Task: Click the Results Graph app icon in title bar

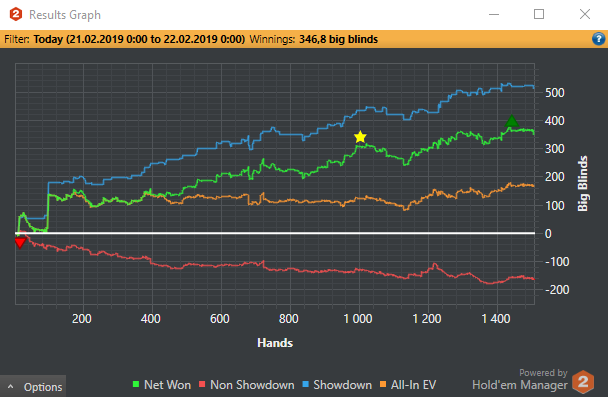Action: [16, 14]
